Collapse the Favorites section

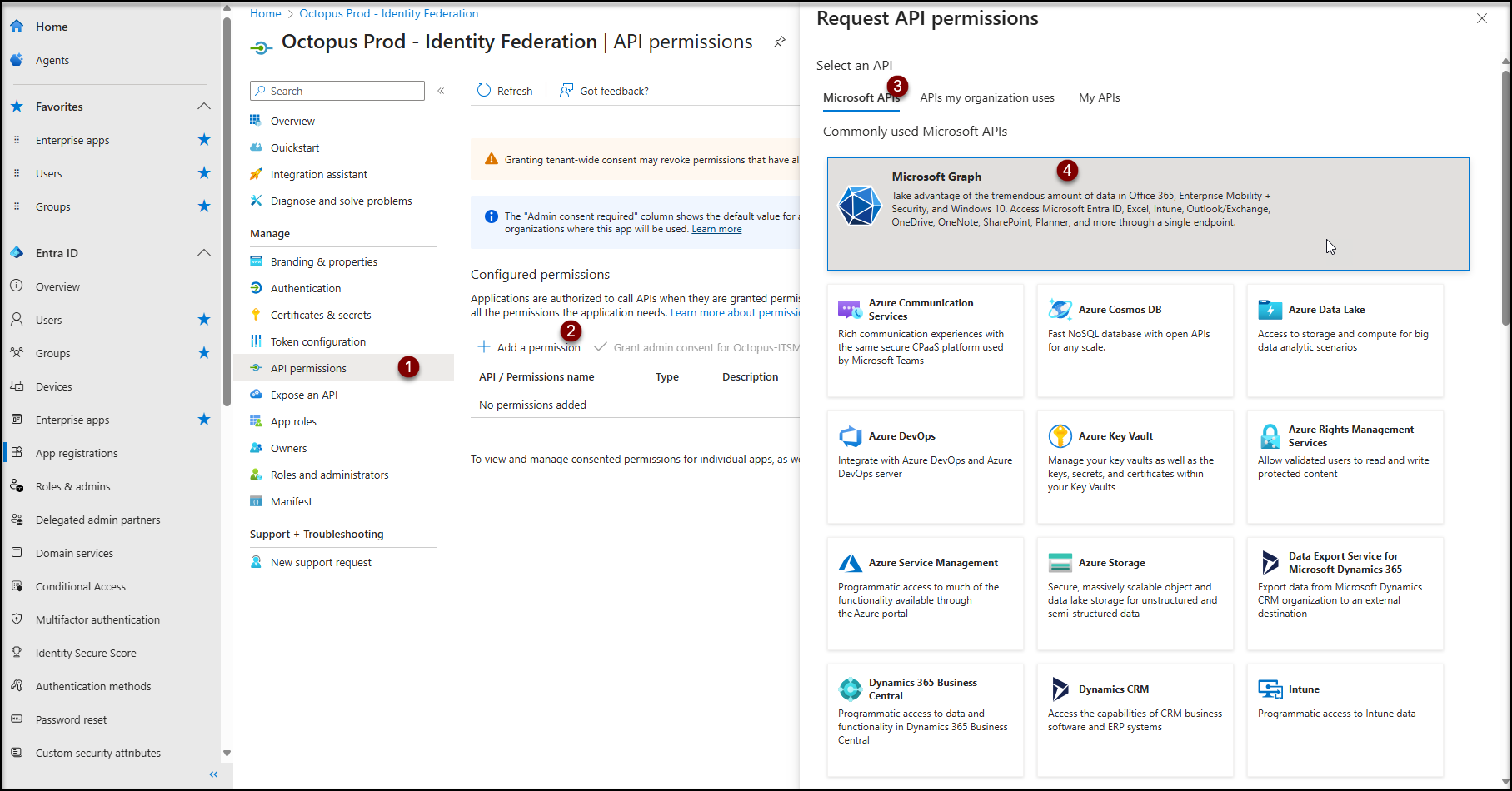204,107
